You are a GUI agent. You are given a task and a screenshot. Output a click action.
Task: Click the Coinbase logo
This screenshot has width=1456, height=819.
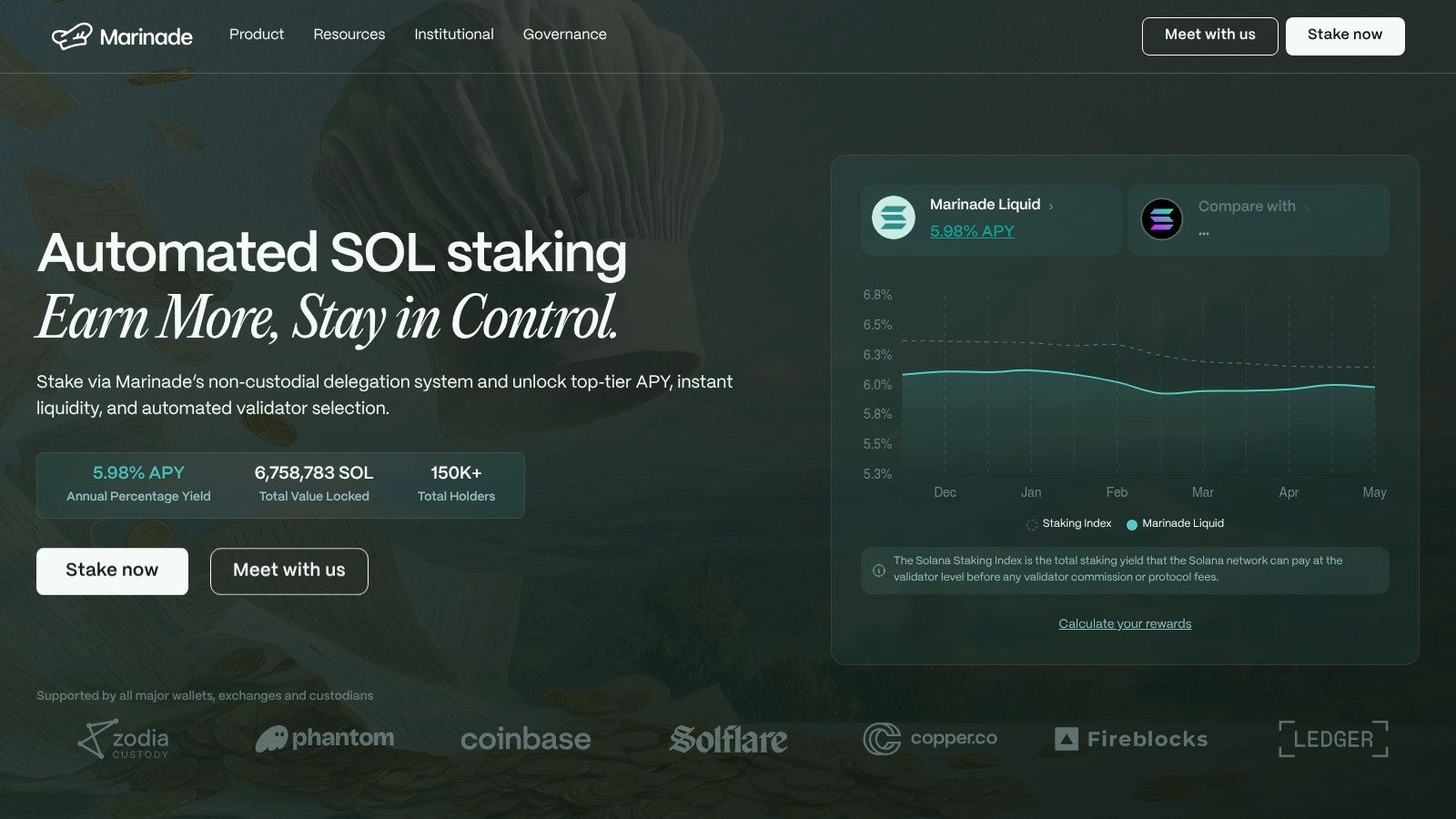point(526,739)
